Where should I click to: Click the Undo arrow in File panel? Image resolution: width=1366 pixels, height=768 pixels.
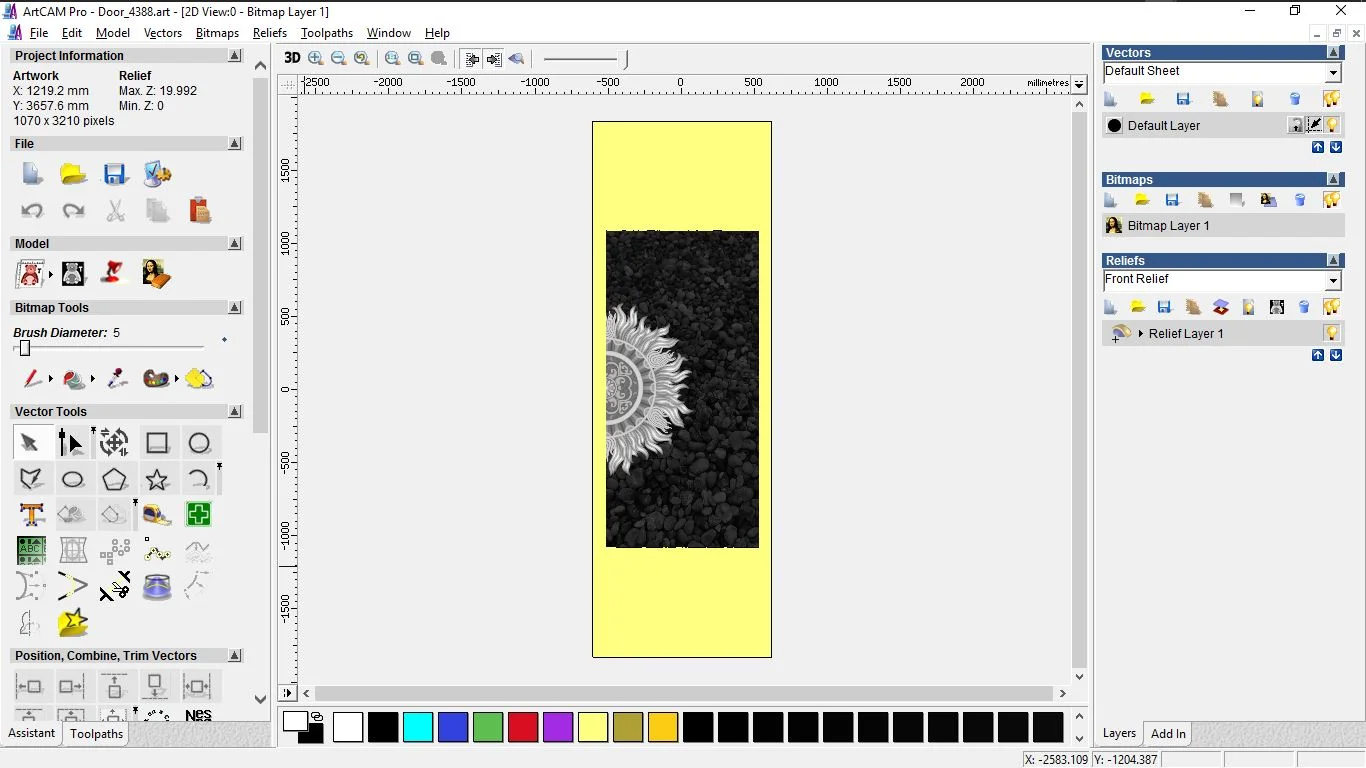32,211
